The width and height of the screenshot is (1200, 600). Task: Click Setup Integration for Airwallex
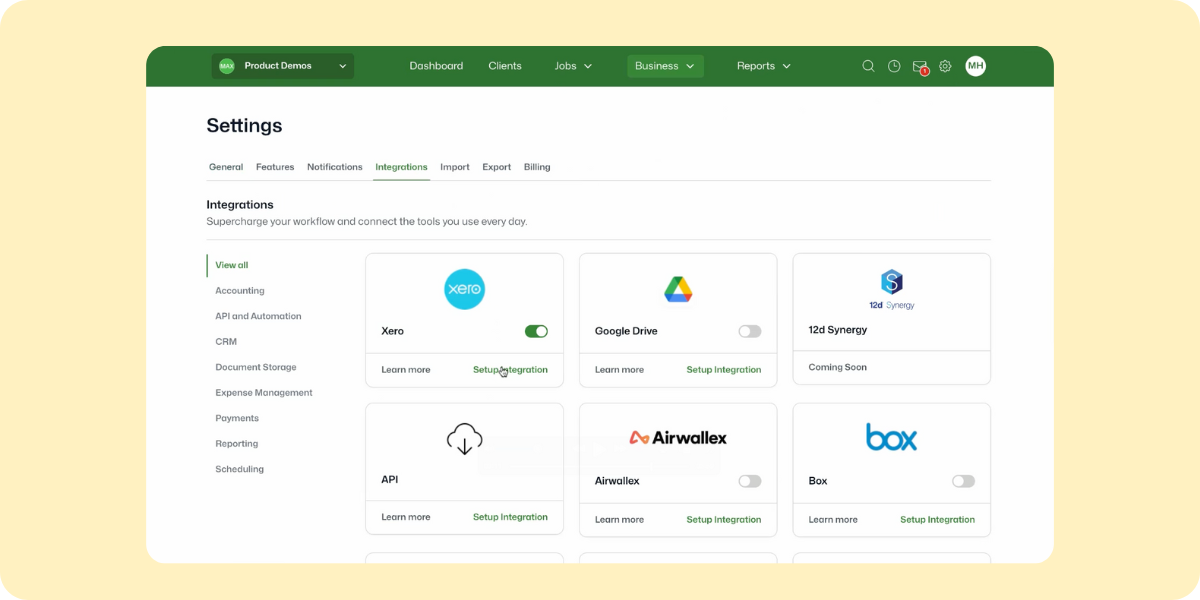(x=724, y=520)
